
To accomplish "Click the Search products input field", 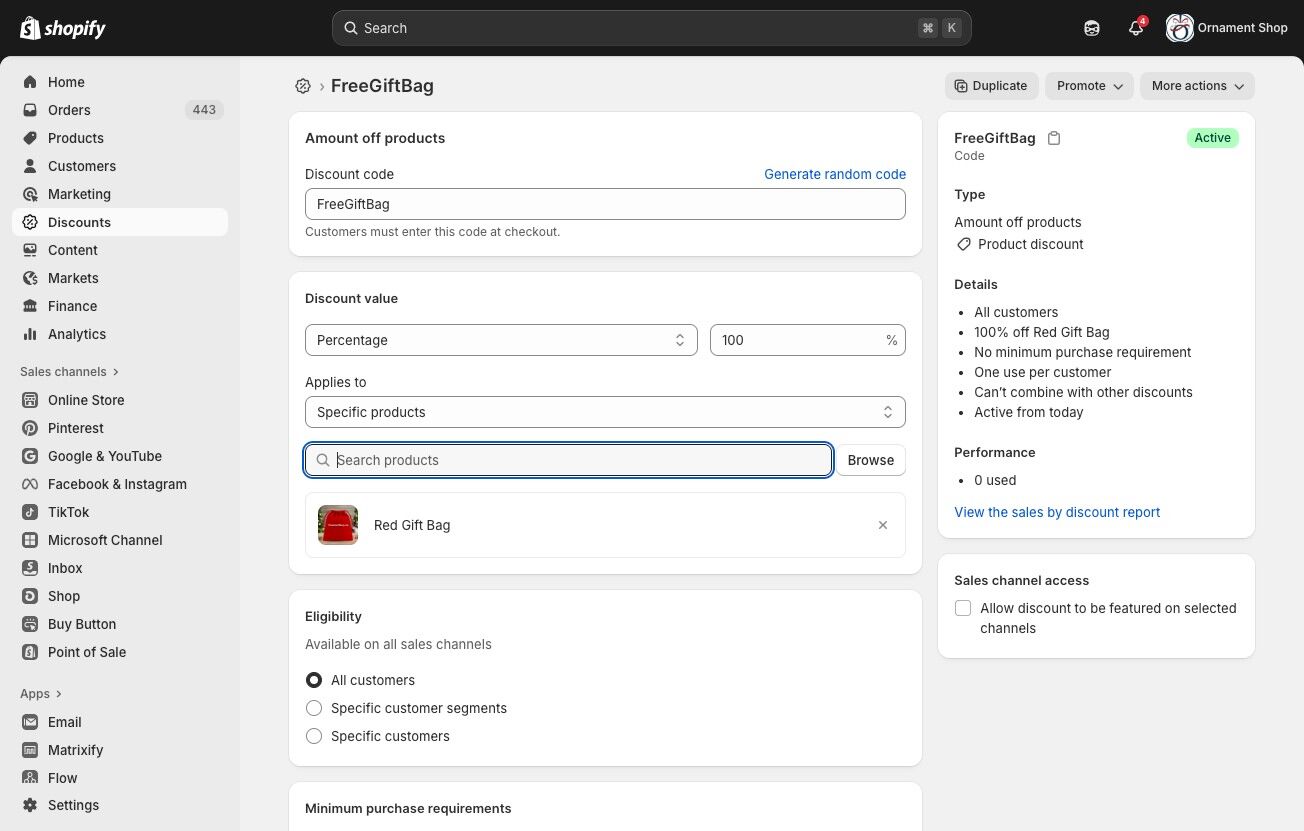I will [x=580, y=460].
